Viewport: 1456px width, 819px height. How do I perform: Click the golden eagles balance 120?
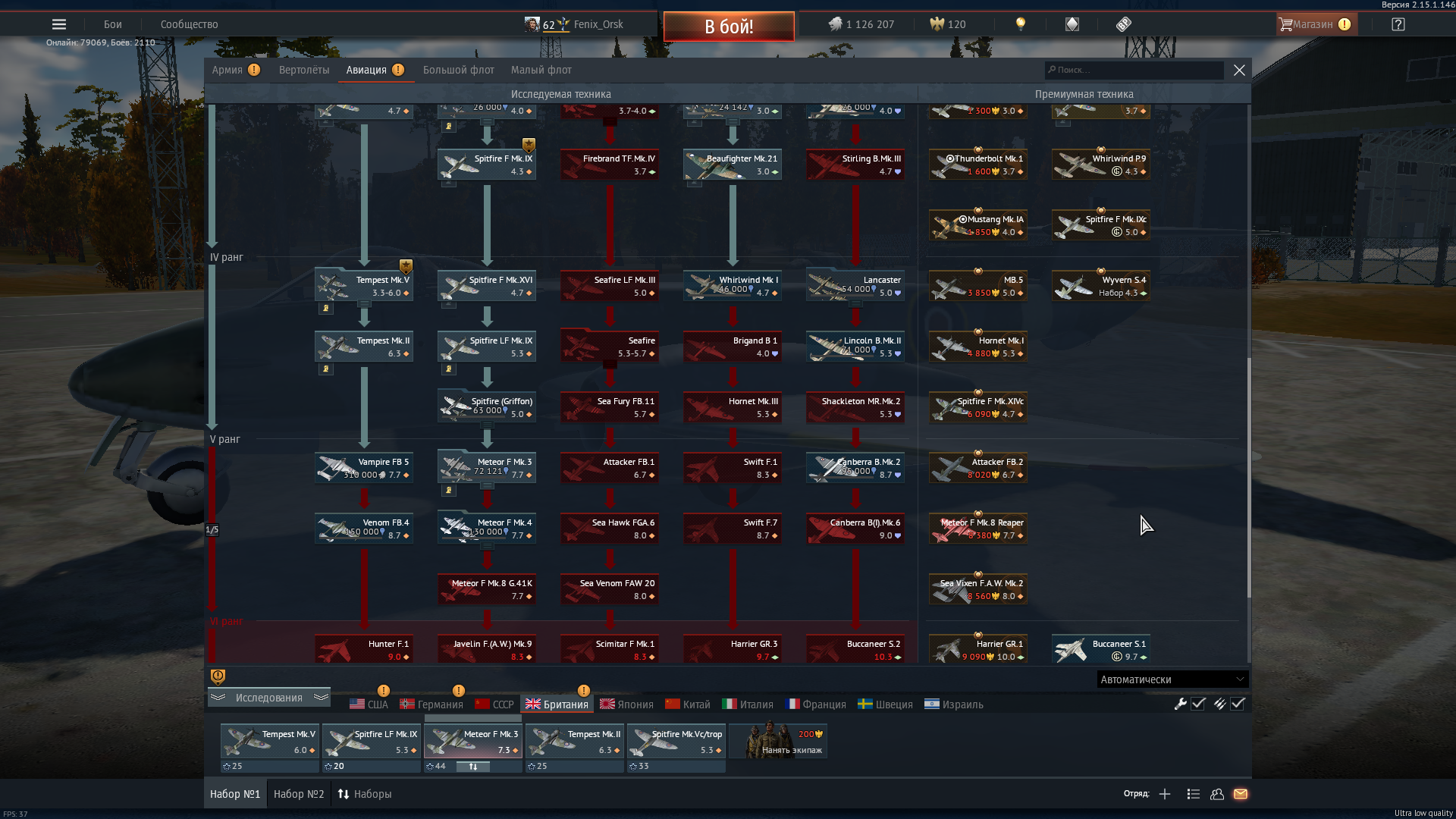(x=948, y=24)
